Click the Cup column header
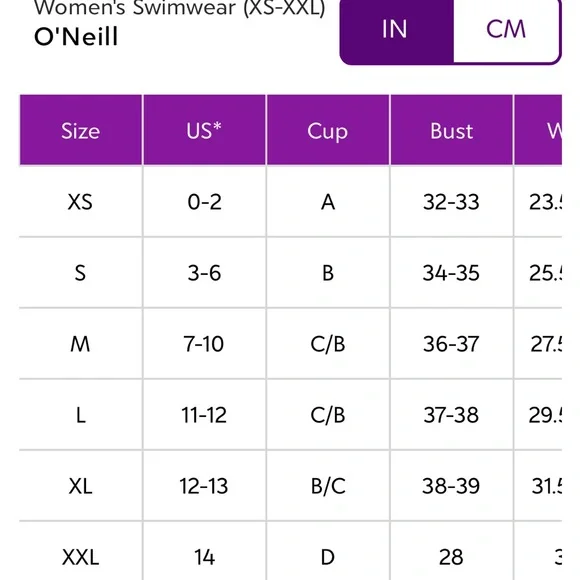Image resolution: width=580 pixels, height=580 pixels. click(x=328, y=130)
